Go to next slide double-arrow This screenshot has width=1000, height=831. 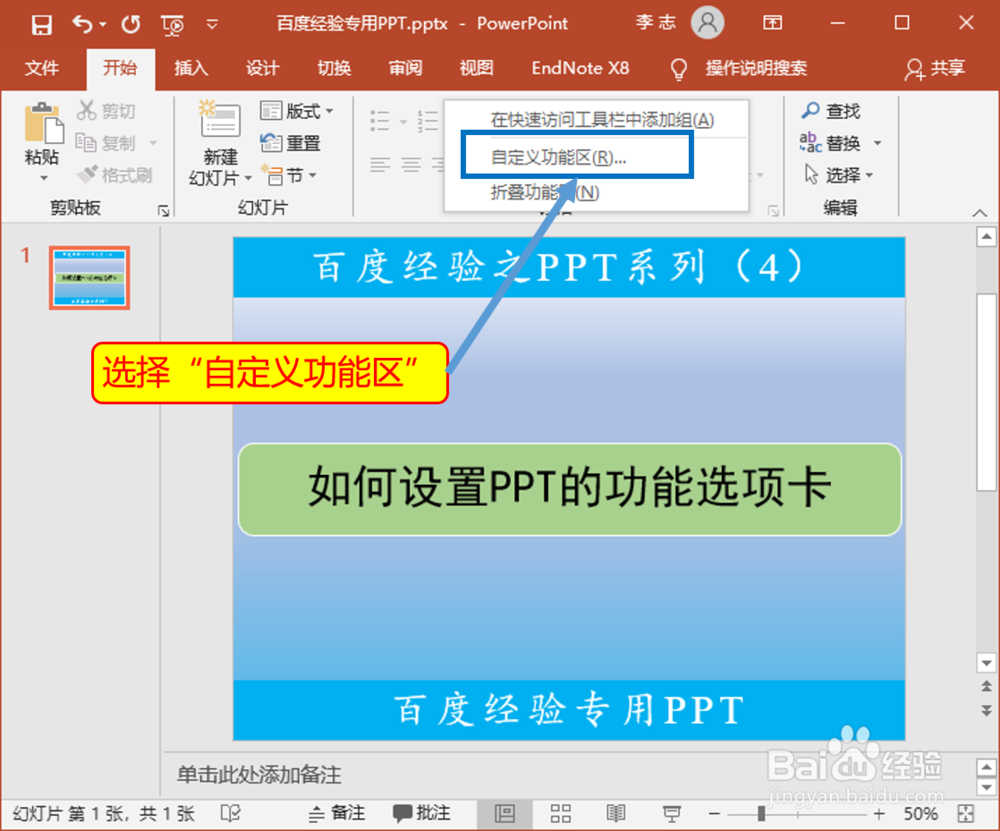[986, 710]
